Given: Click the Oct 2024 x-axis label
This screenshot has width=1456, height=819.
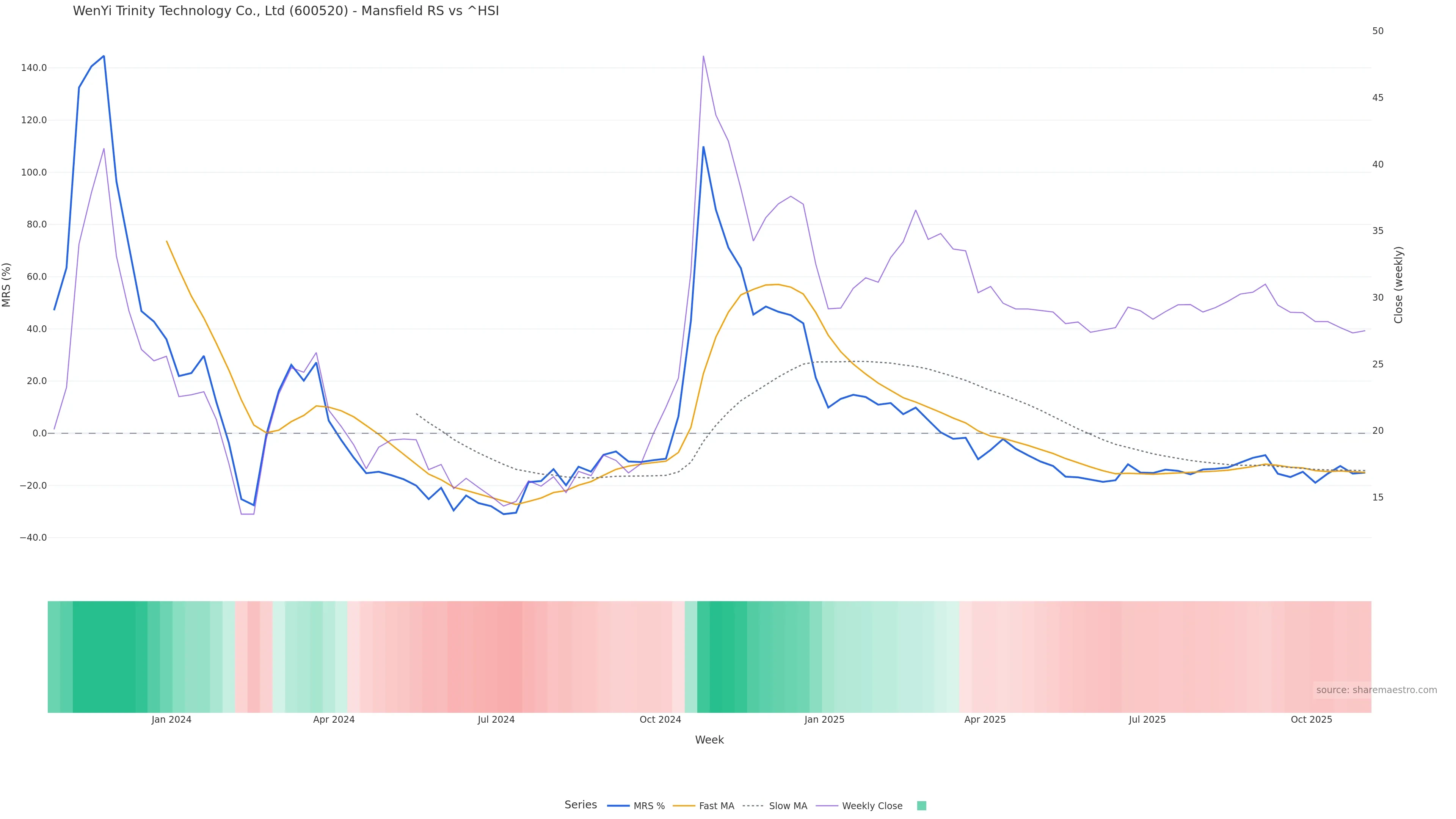Looking at the screenshot, I should (x=660, y=720).
